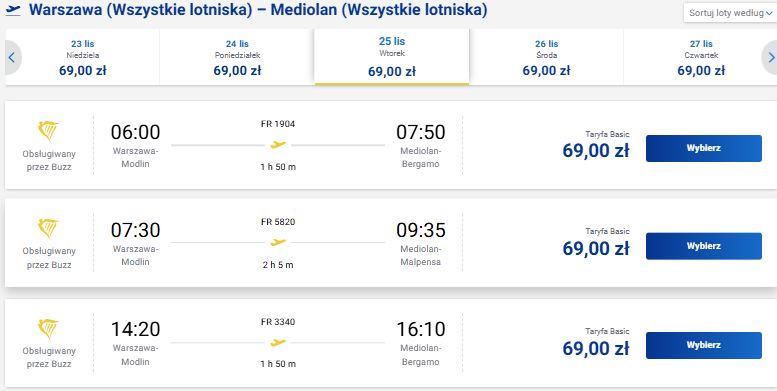The image size is (777, 391).
Task: Click the 69,00 zł price of FR 5820
Action: pyautogui.click(x=596, y=248)
